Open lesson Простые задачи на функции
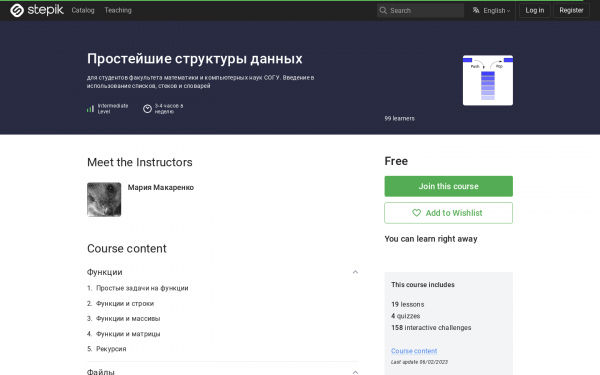 142,288
